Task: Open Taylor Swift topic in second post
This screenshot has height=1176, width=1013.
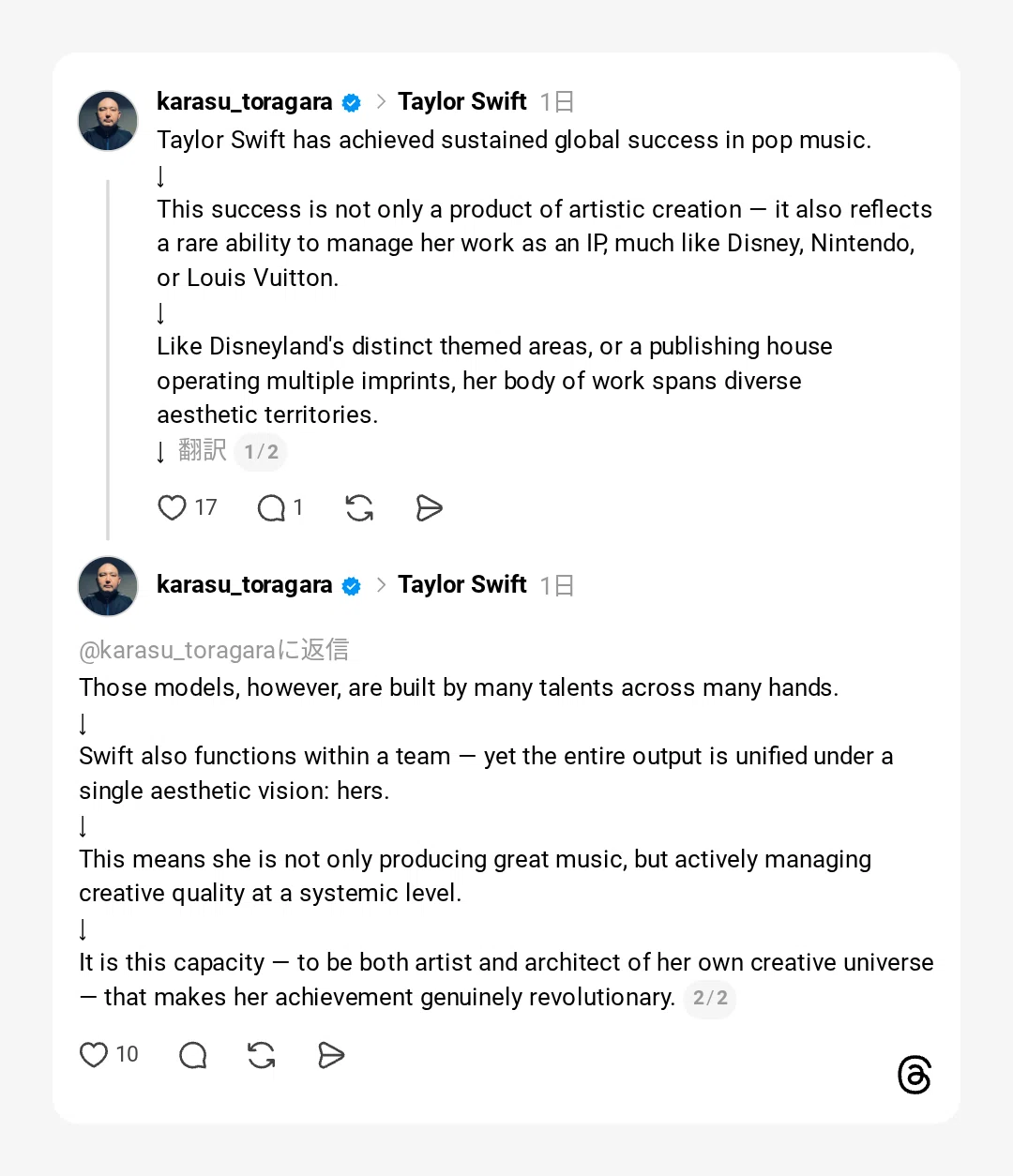Action: click(462, 585)
